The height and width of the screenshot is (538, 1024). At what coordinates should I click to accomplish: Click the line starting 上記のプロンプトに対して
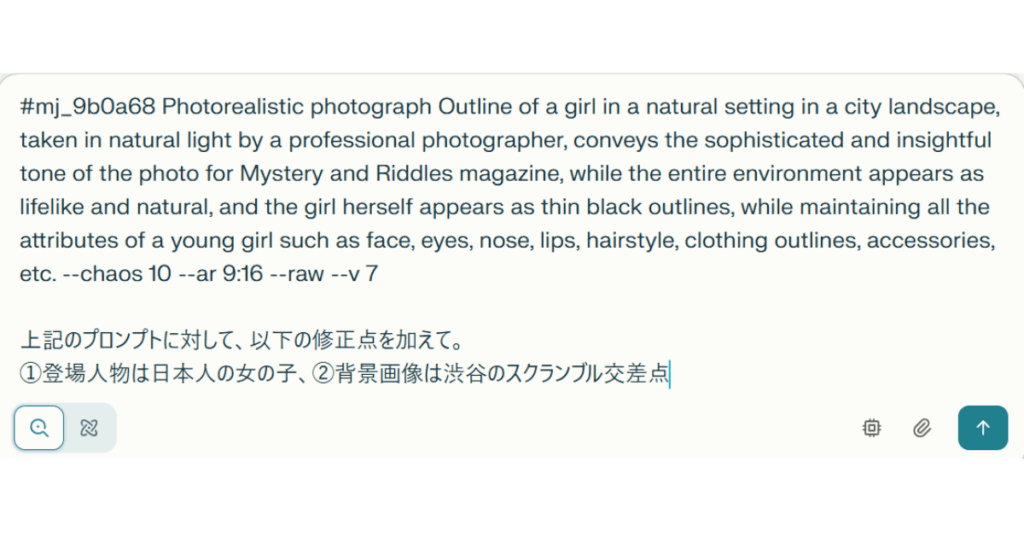coord(243,340)
